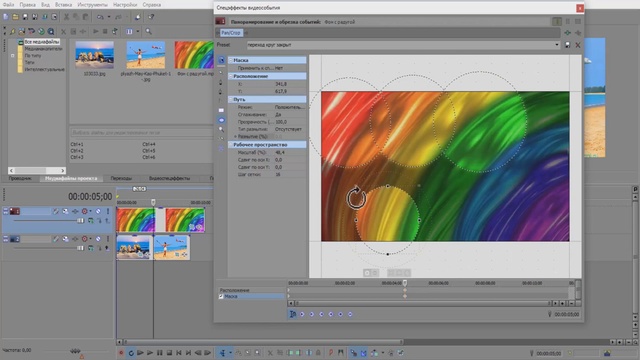Open the Настройки menu
Image resolution: width=640 pixels, height=360 pixels.
(125, 5)
